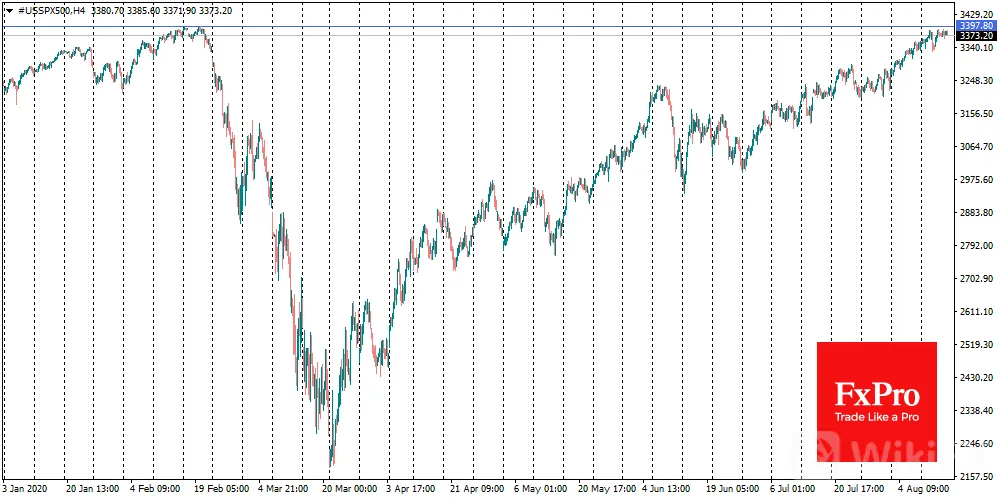Open the chart dropdown triangle beside #USSPX500
The image size is (1000, 500).
click(8, 10)
